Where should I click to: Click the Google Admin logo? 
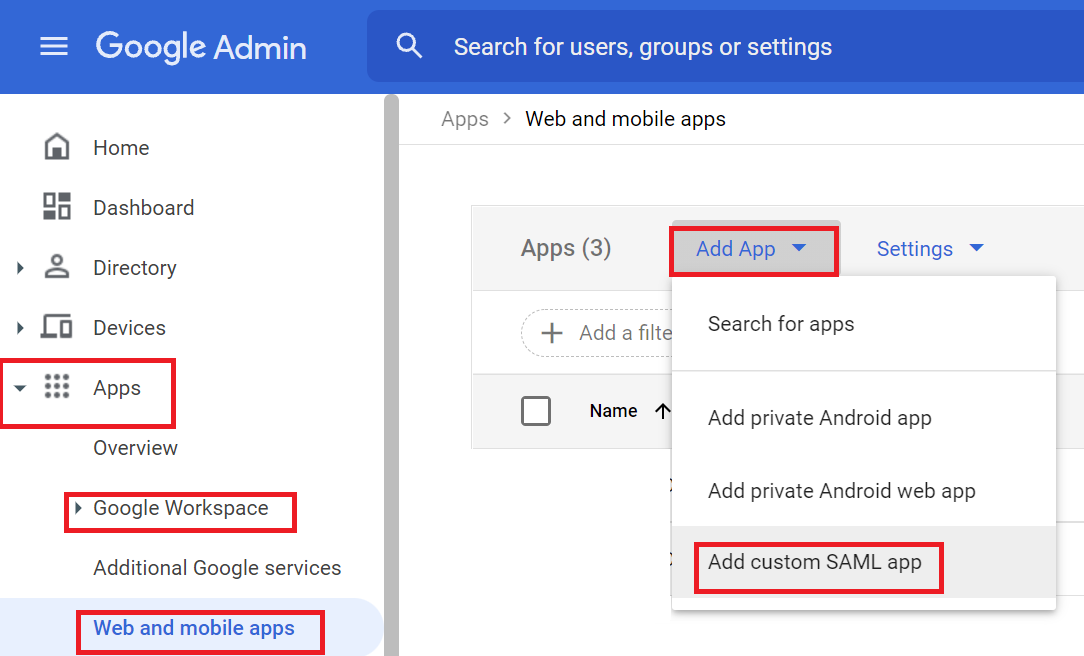[x=200, y=47]
